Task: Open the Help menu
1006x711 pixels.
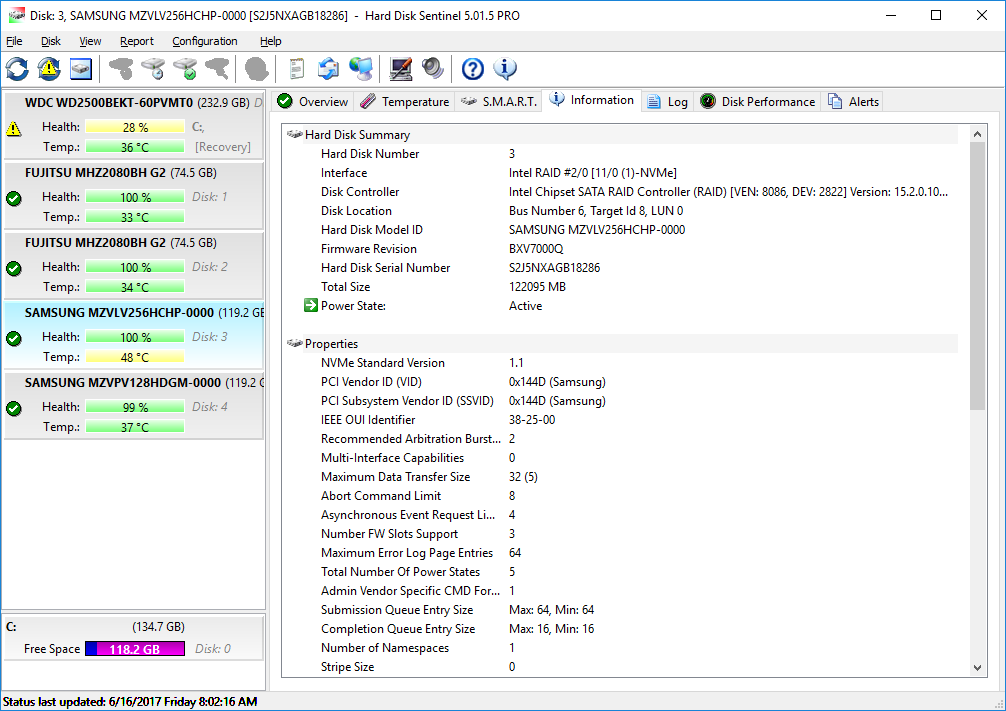Action: [270, 41]
